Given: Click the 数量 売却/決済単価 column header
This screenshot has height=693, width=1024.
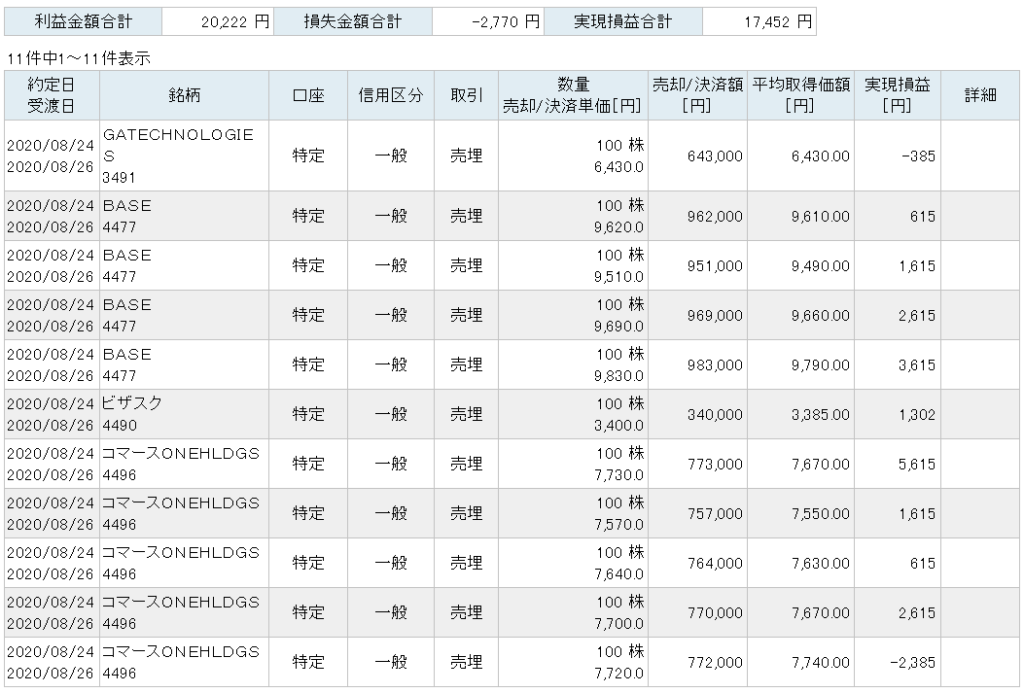Looking at the screenshot, I should pos(573,95).
